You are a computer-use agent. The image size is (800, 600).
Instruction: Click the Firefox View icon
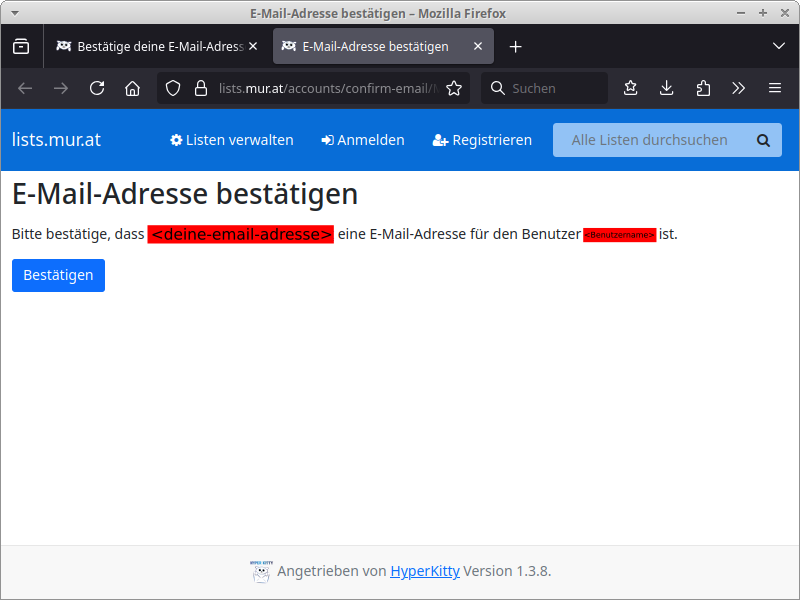[x=21, y=47]
